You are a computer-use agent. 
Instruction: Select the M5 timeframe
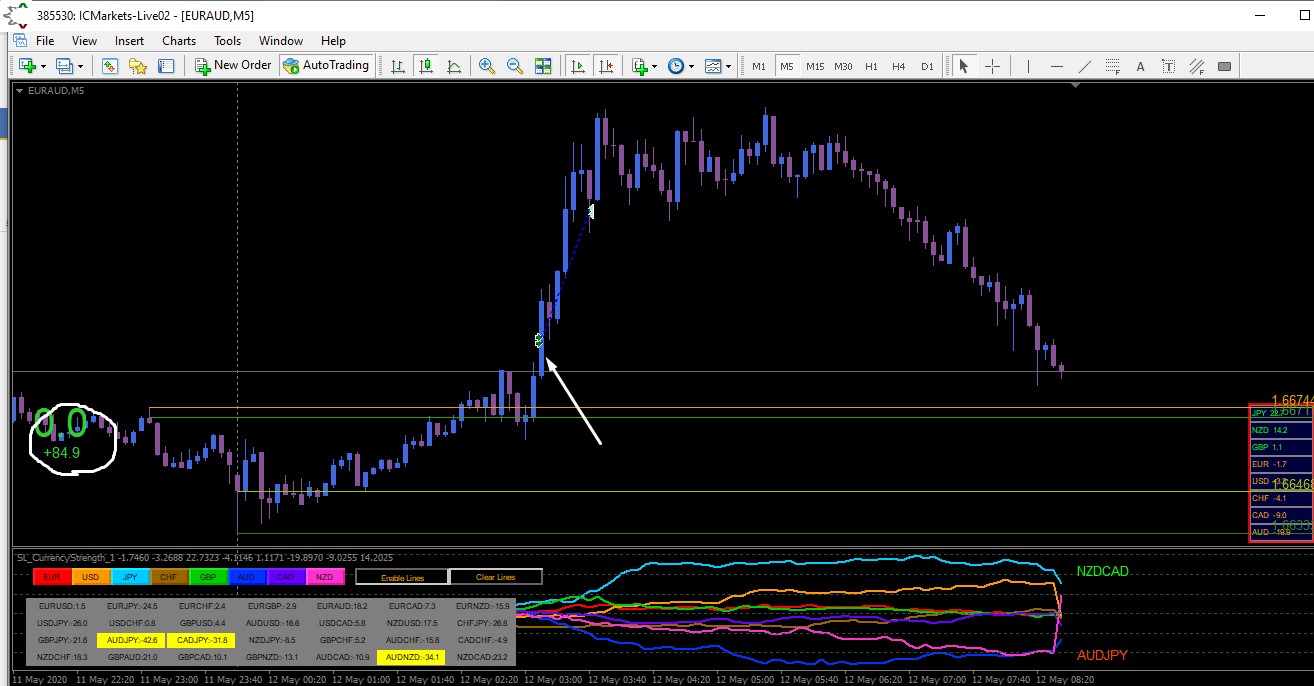[x=787, y=66]
